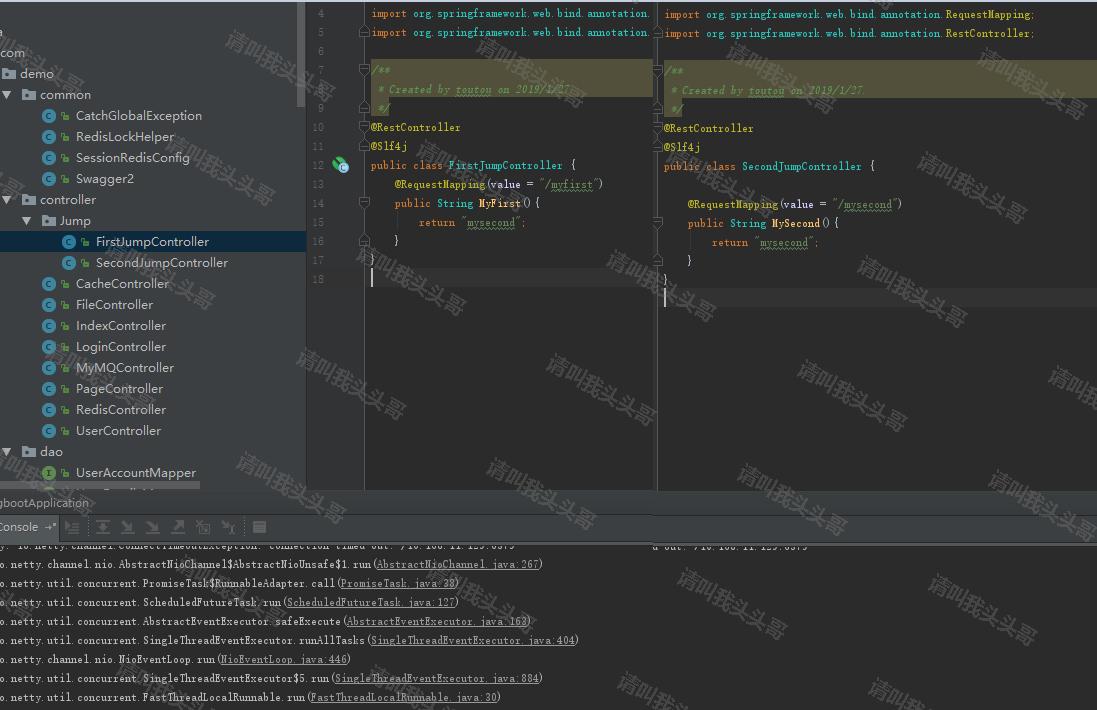
Task: Click @Slf4j annotation in right editor
Action: (x=682, y=147)
